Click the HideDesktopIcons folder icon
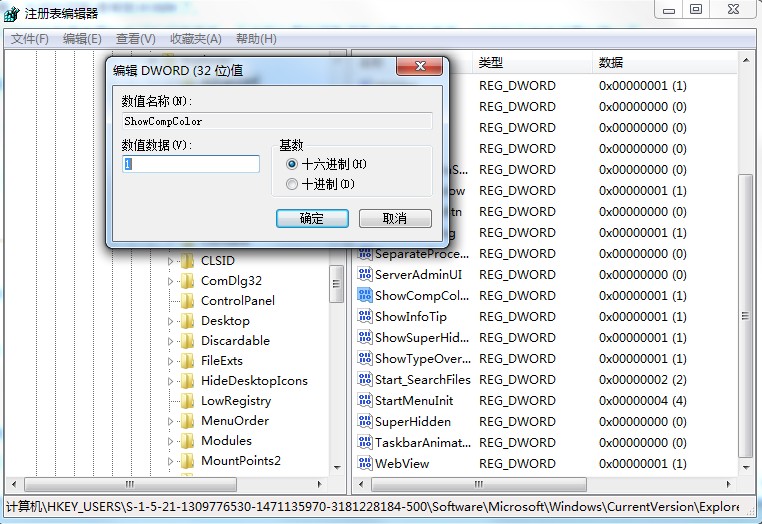Viewport: 762px width, 524px height. [x=188, y=381]
